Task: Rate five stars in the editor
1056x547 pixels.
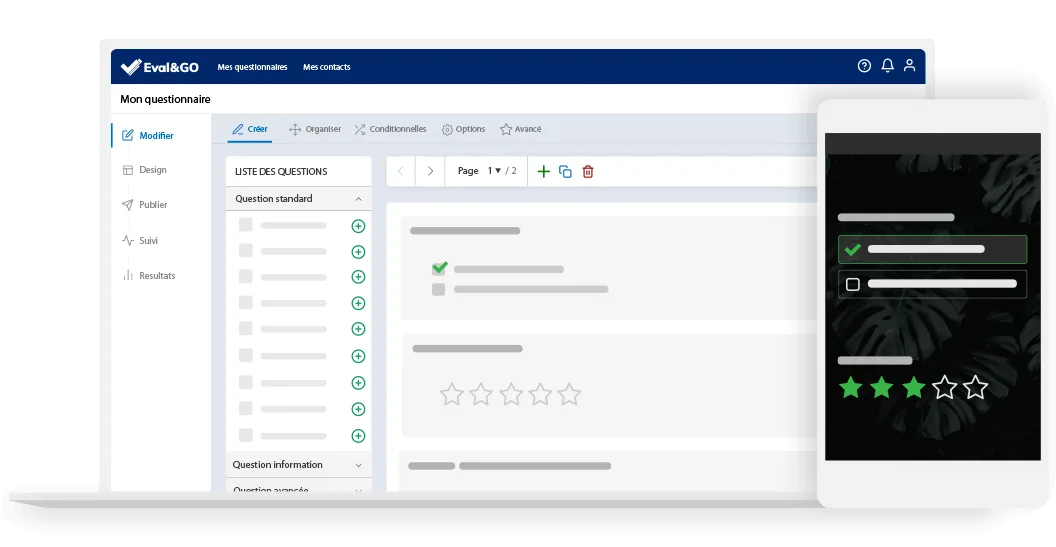Action: (569, 394)
